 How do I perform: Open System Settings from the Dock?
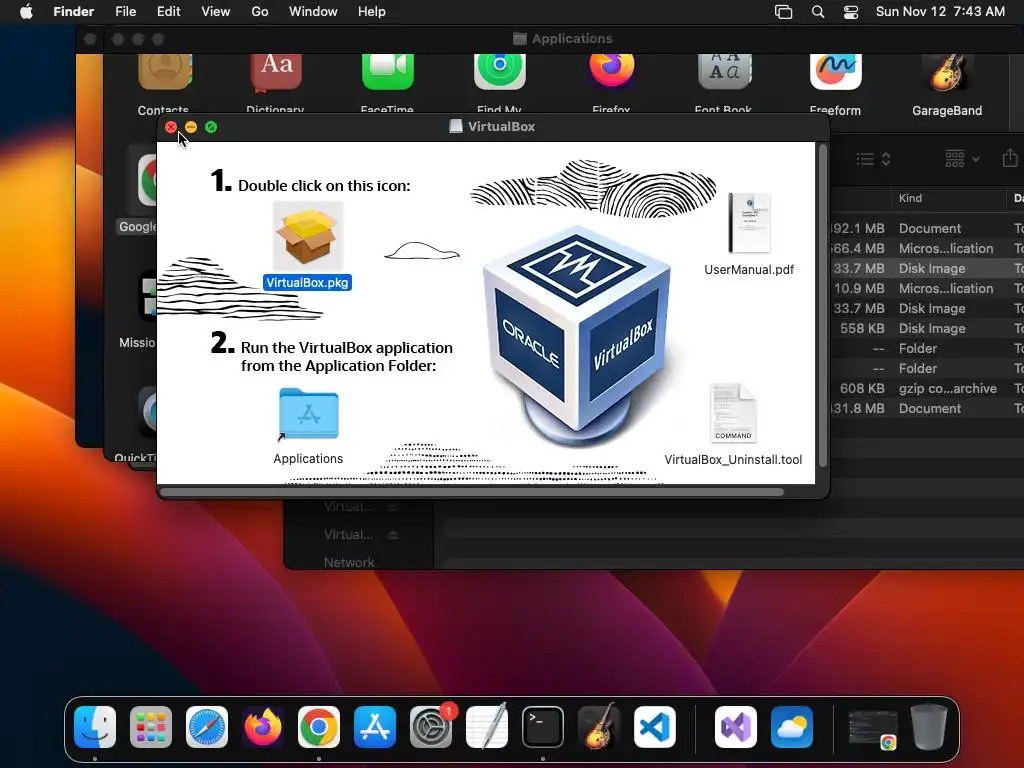[x=431, y=727]
